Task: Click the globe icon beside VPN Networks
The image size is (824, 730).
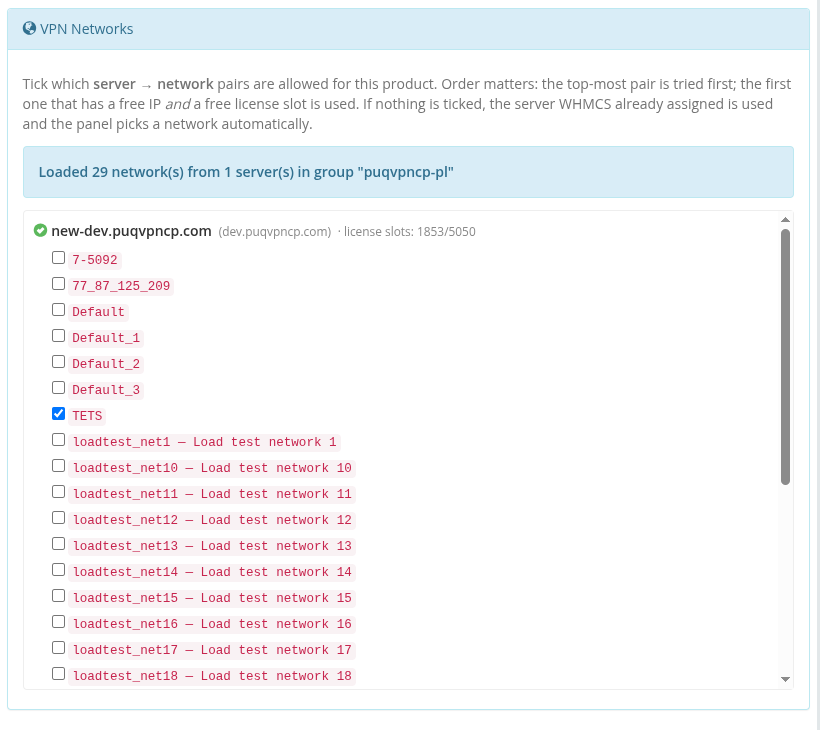Action: (x=30, y=29)
